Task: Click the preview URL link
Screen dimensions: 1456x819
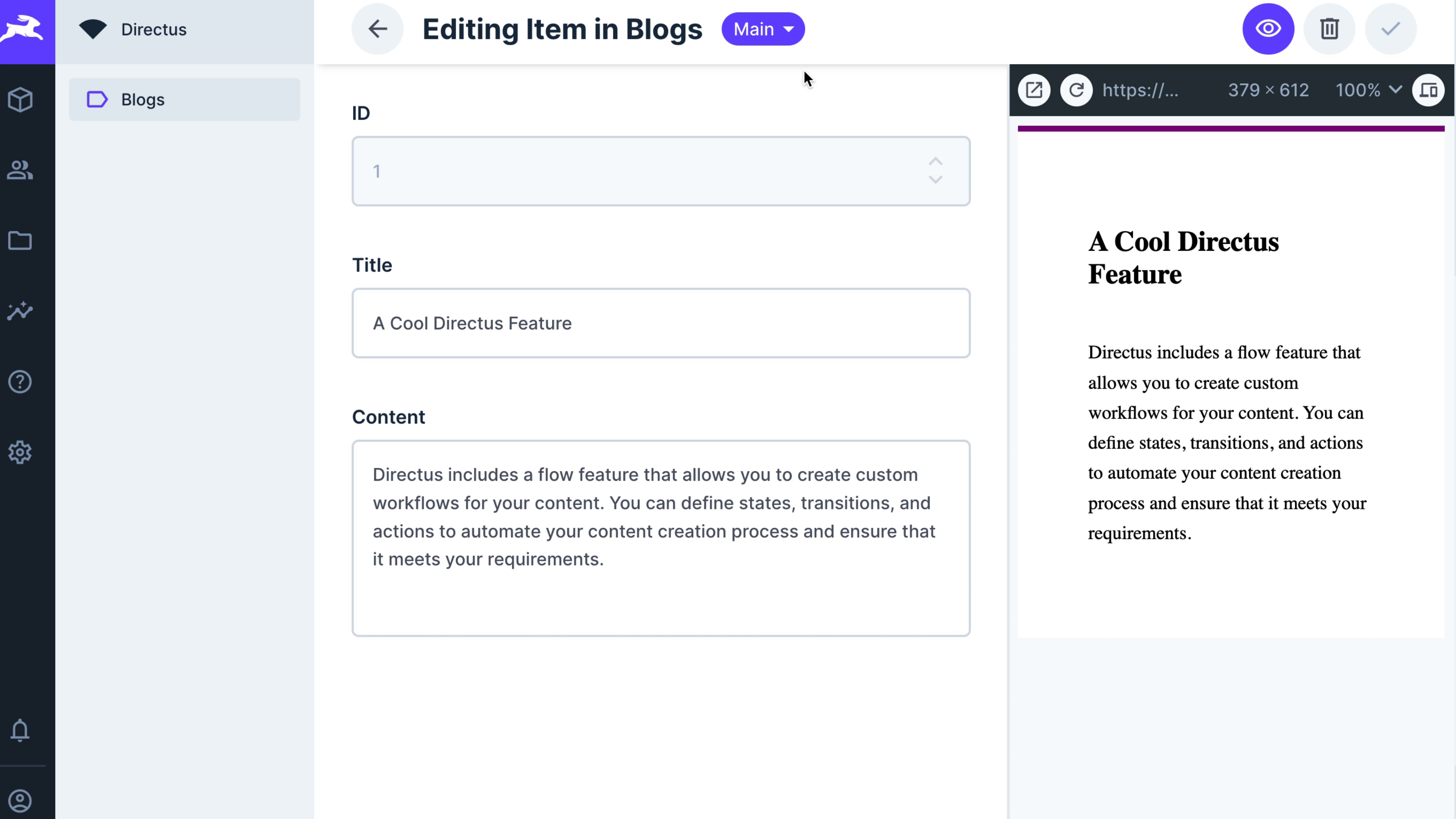Action: [1141, 90]
